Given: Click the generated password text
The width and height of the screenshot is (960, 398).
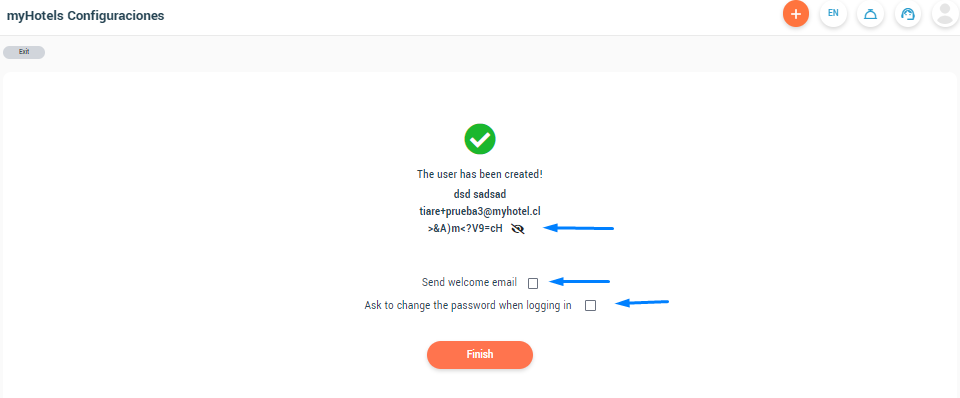Looking at the screenshot, I should point(465,229).
